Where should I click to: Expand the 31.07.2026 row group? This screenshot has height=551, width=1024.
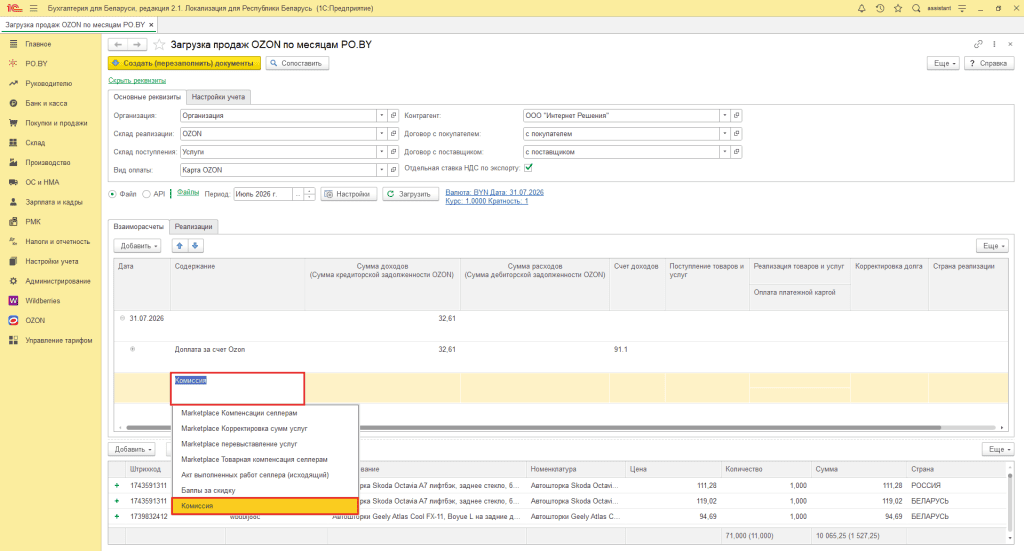click(x=122, y=319)
